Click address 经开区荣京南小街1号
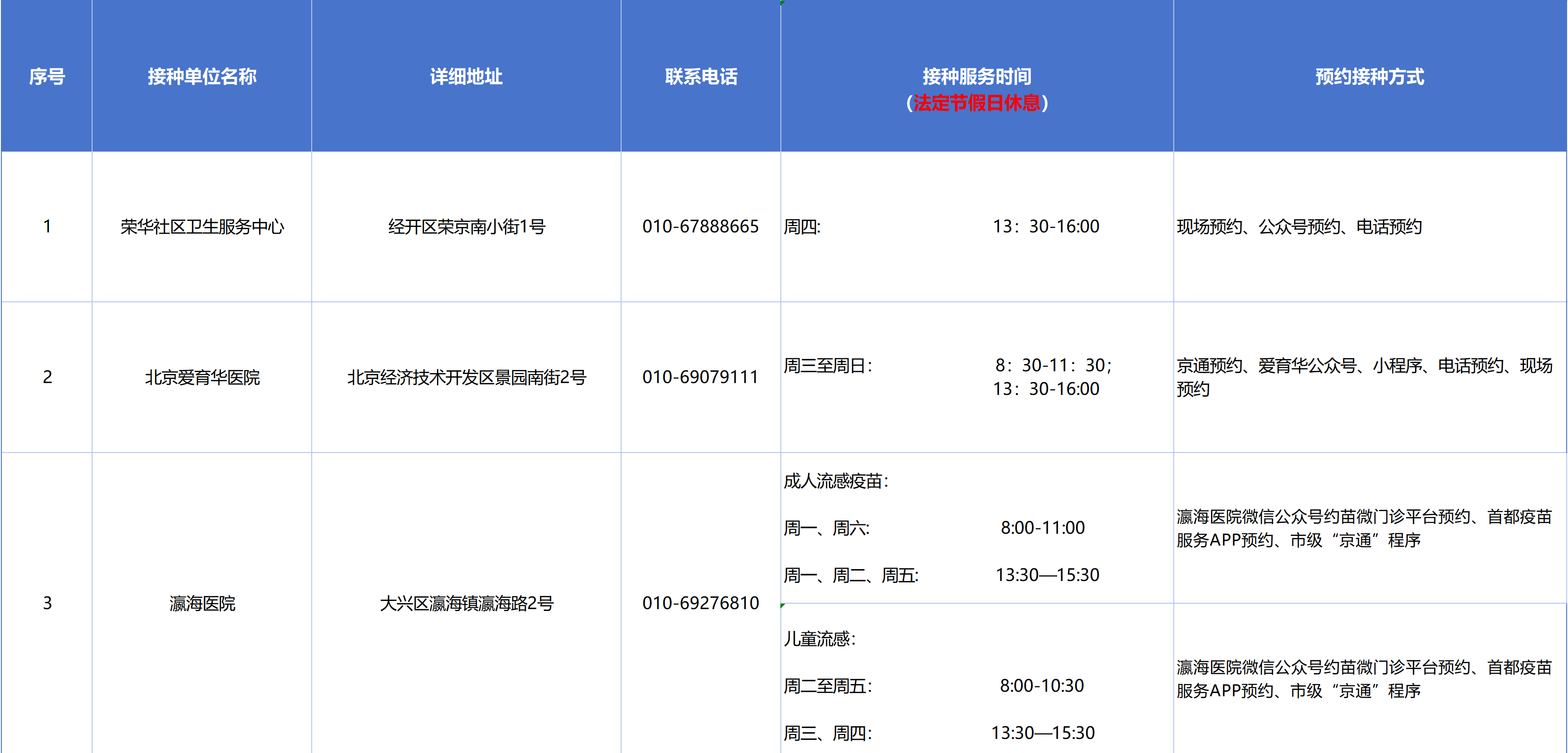Image resolution: width=1568 pixels, height=753 pixels. pyautogui.click(x=466, y=226)
